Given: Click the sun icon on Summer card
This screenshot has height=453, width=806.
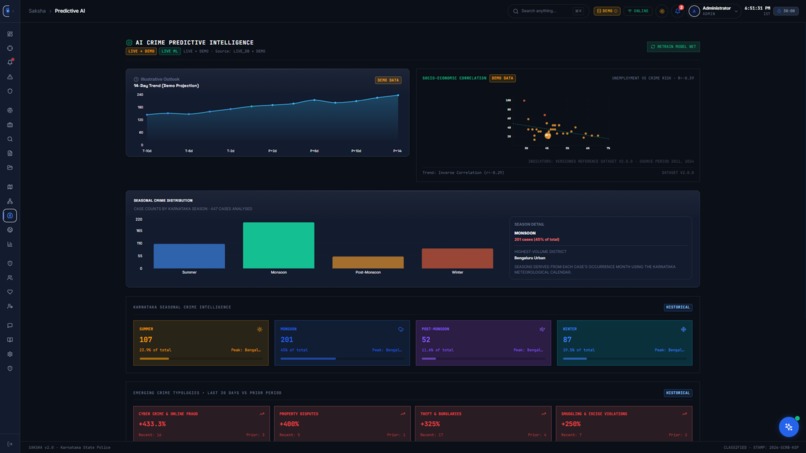Looking at the screenshot, I should [x=260, y=329].
